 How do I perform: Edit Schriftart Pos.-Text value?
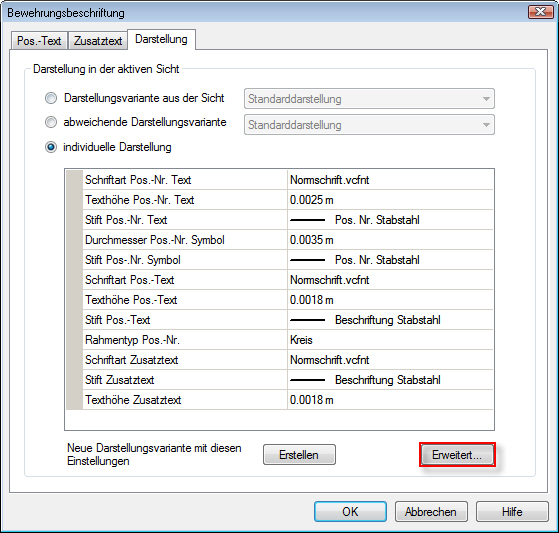(x=390, y=280)
